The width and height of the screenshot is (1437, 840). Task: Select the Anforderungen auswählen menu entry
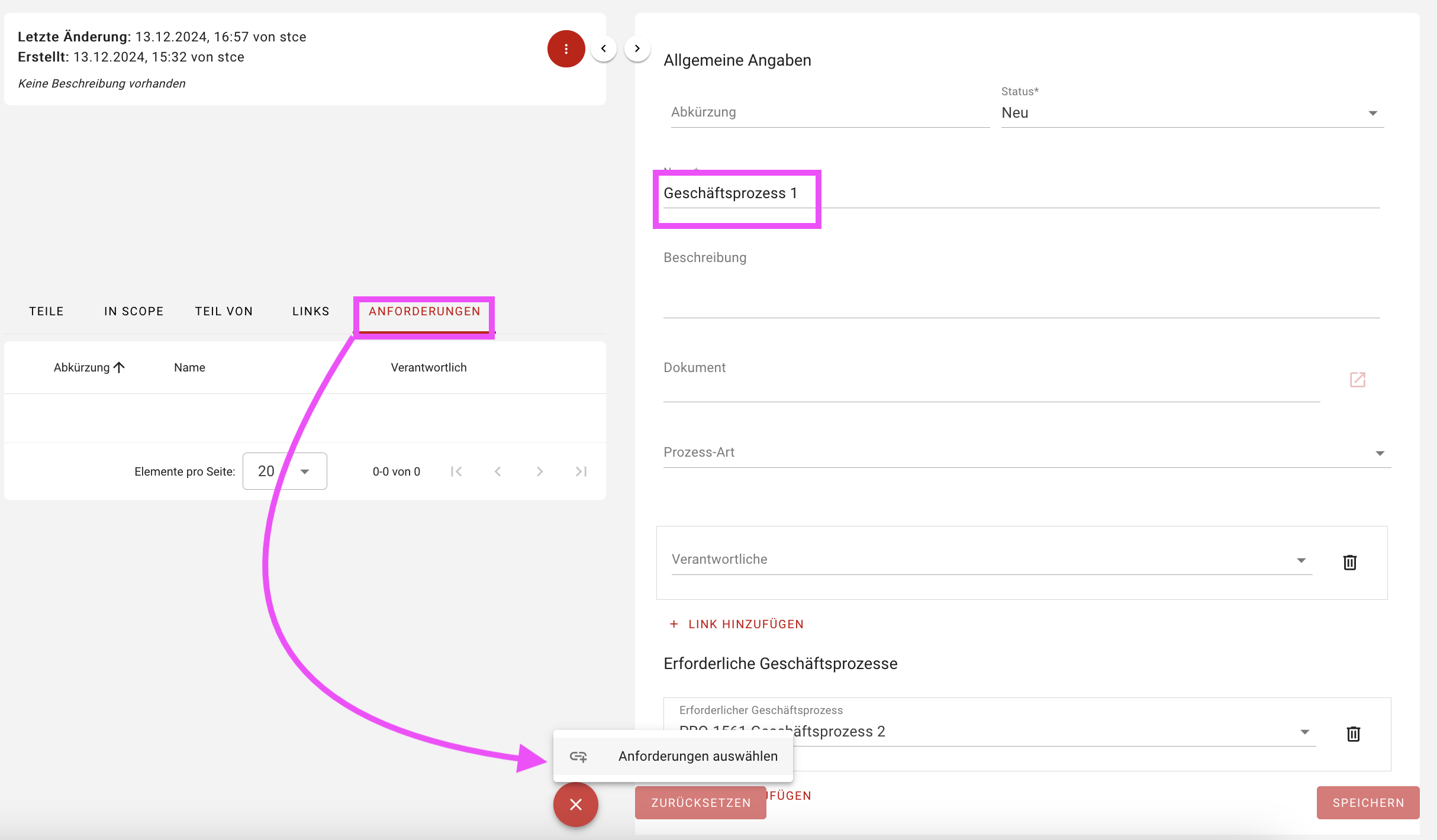coord(697,756)
